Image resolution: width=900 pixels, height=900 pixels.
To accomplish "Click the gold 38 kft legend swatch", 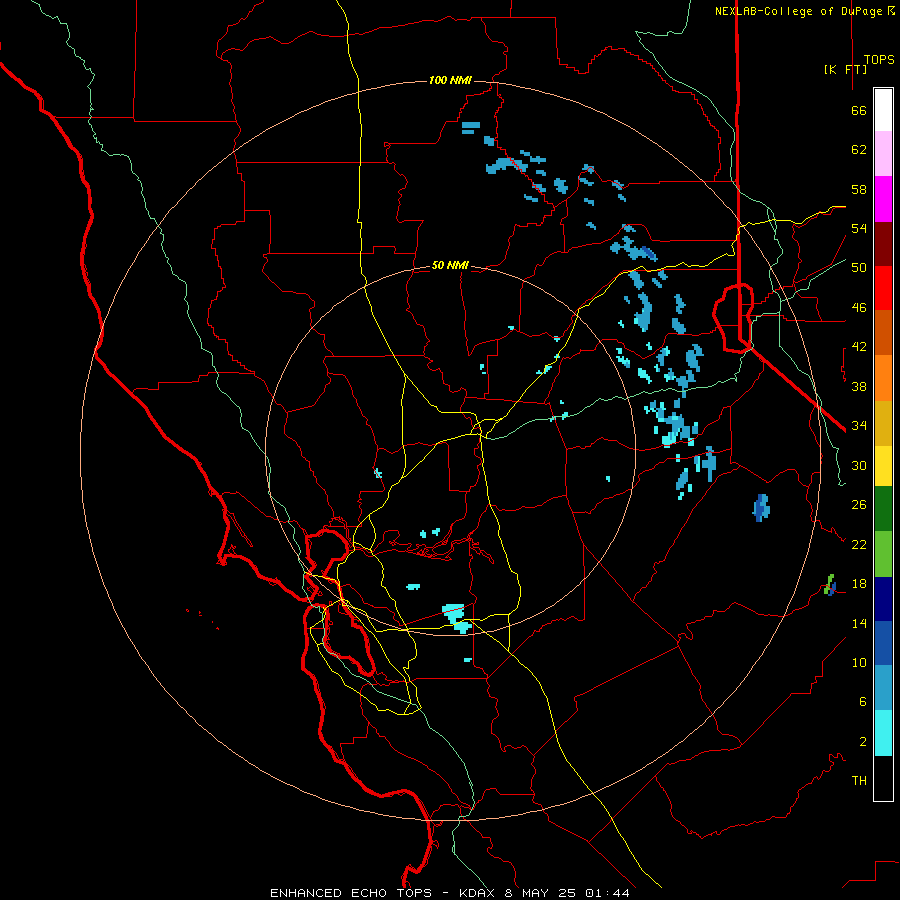I will [883, 423].
